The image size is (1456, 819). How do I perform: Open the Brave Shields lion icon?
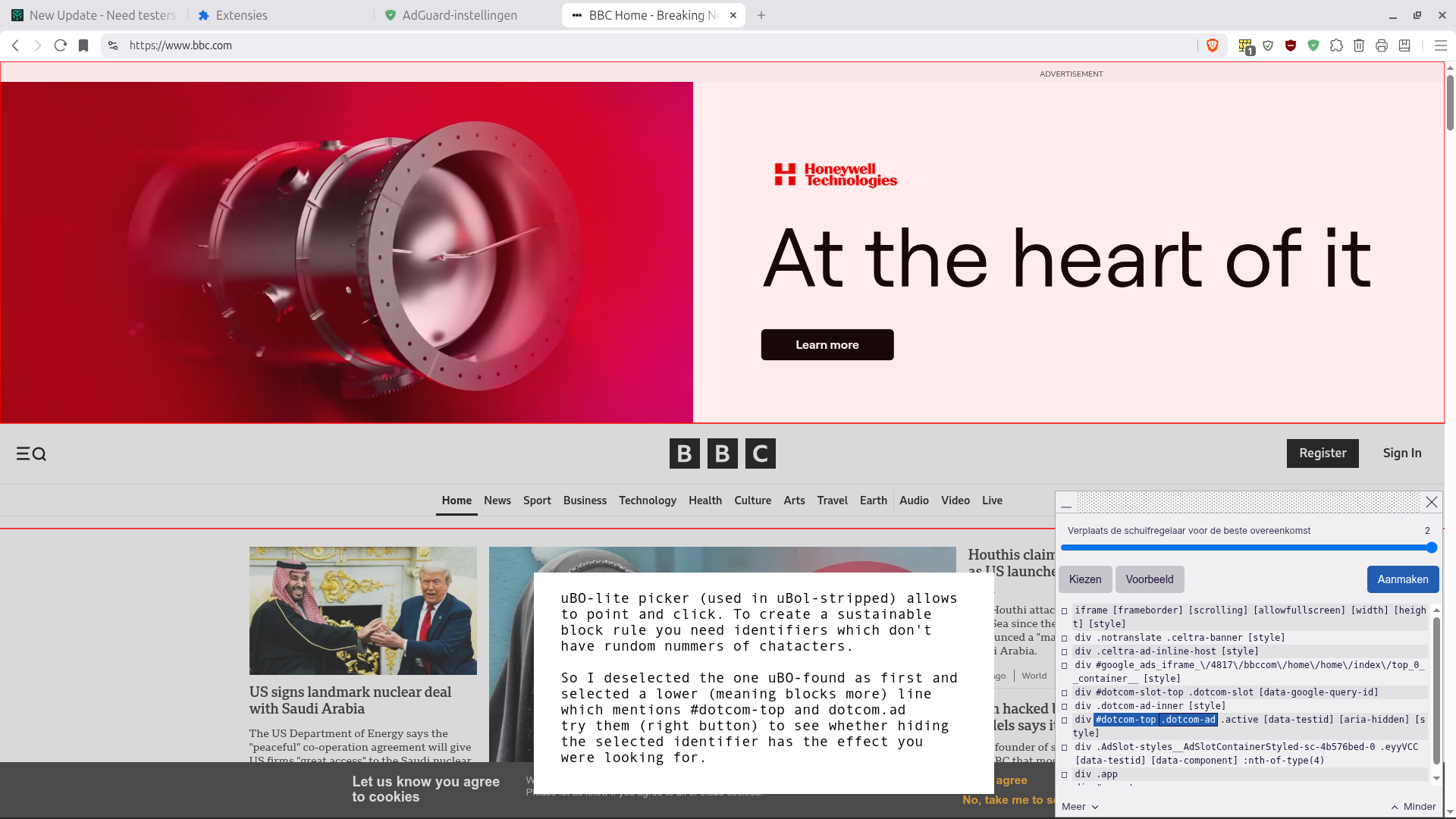[x=1212, y=45]
